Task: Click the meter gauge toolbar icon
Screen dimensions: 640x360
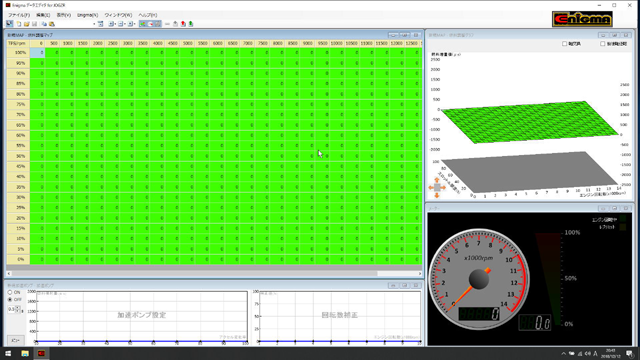Action: click(x=150, y=24)
